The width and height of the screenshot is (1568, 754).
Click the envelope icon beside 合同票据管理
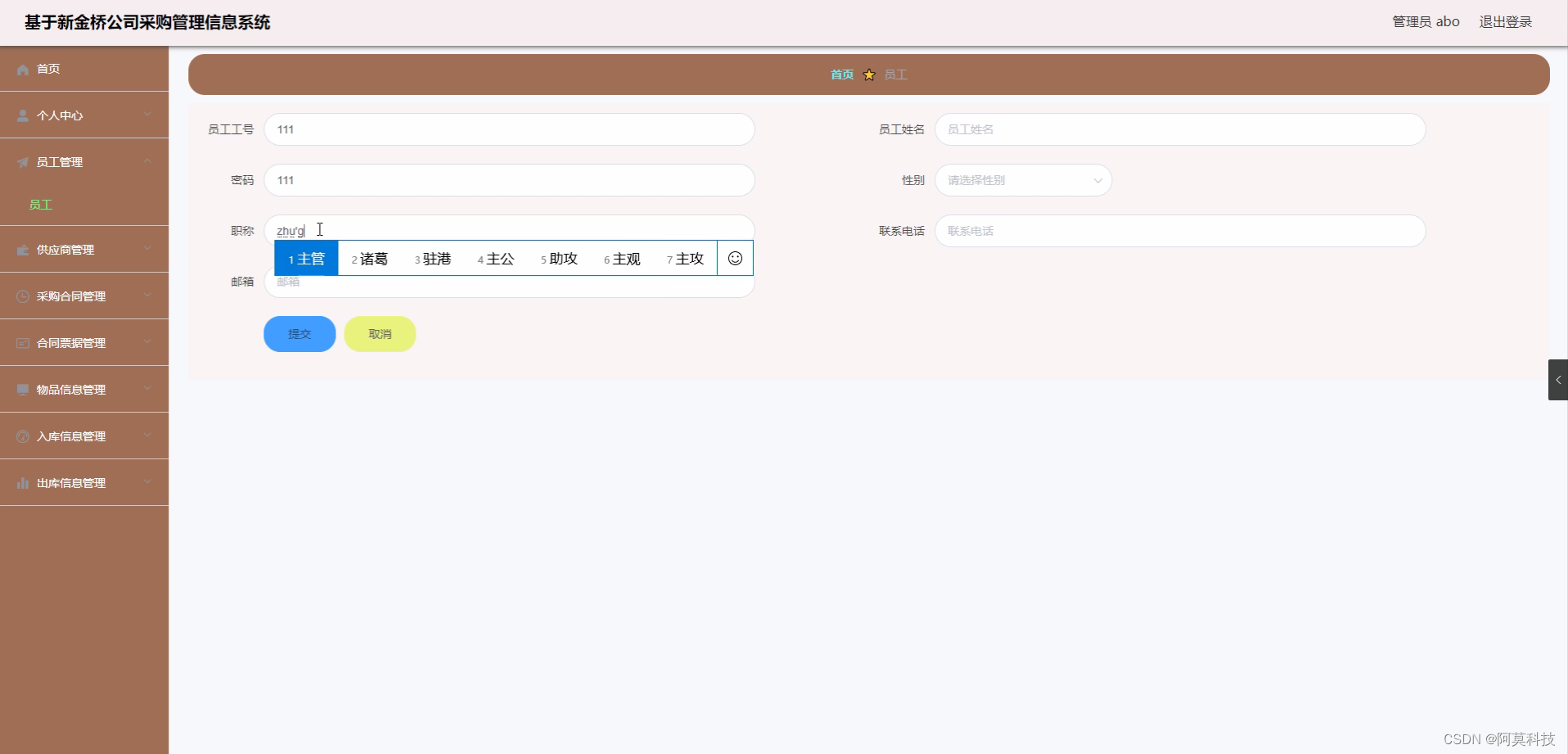(x=22, y=342)
